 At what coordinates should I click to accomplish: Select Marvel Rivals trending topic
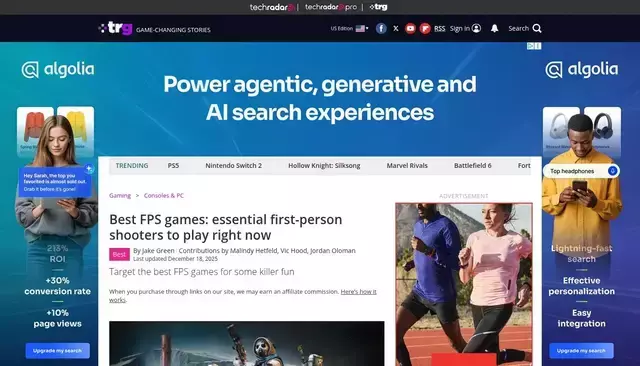(x=407, y=166)
